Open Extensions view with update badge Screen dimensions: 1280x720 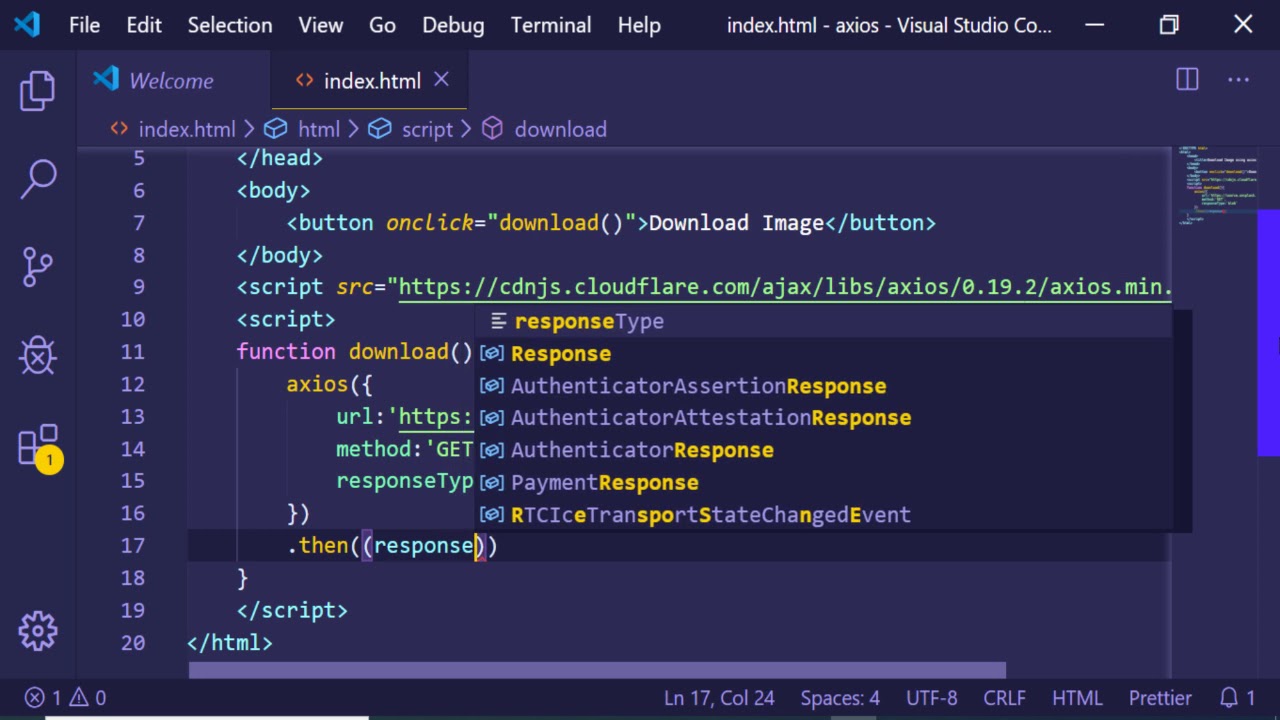tap(38, 445)
